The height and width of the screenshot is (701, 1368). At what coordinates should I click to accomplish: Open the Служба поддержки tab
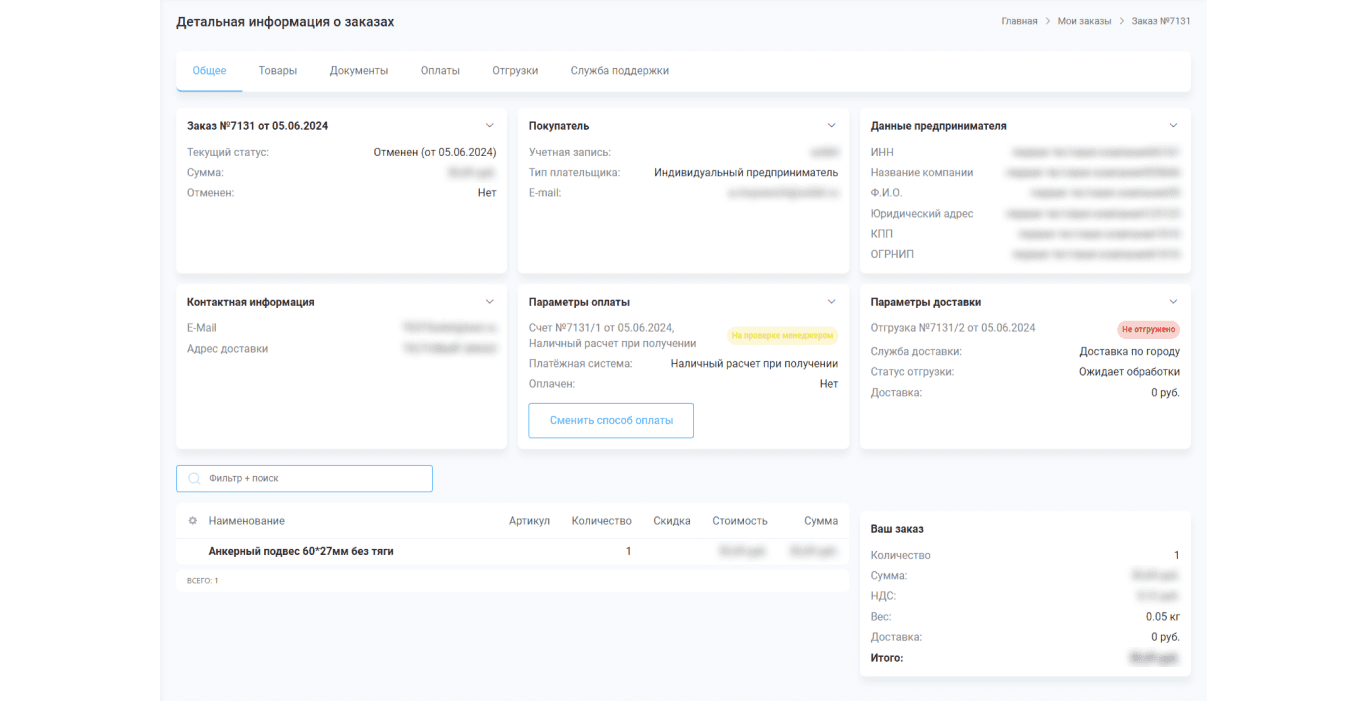pos(620,71)
